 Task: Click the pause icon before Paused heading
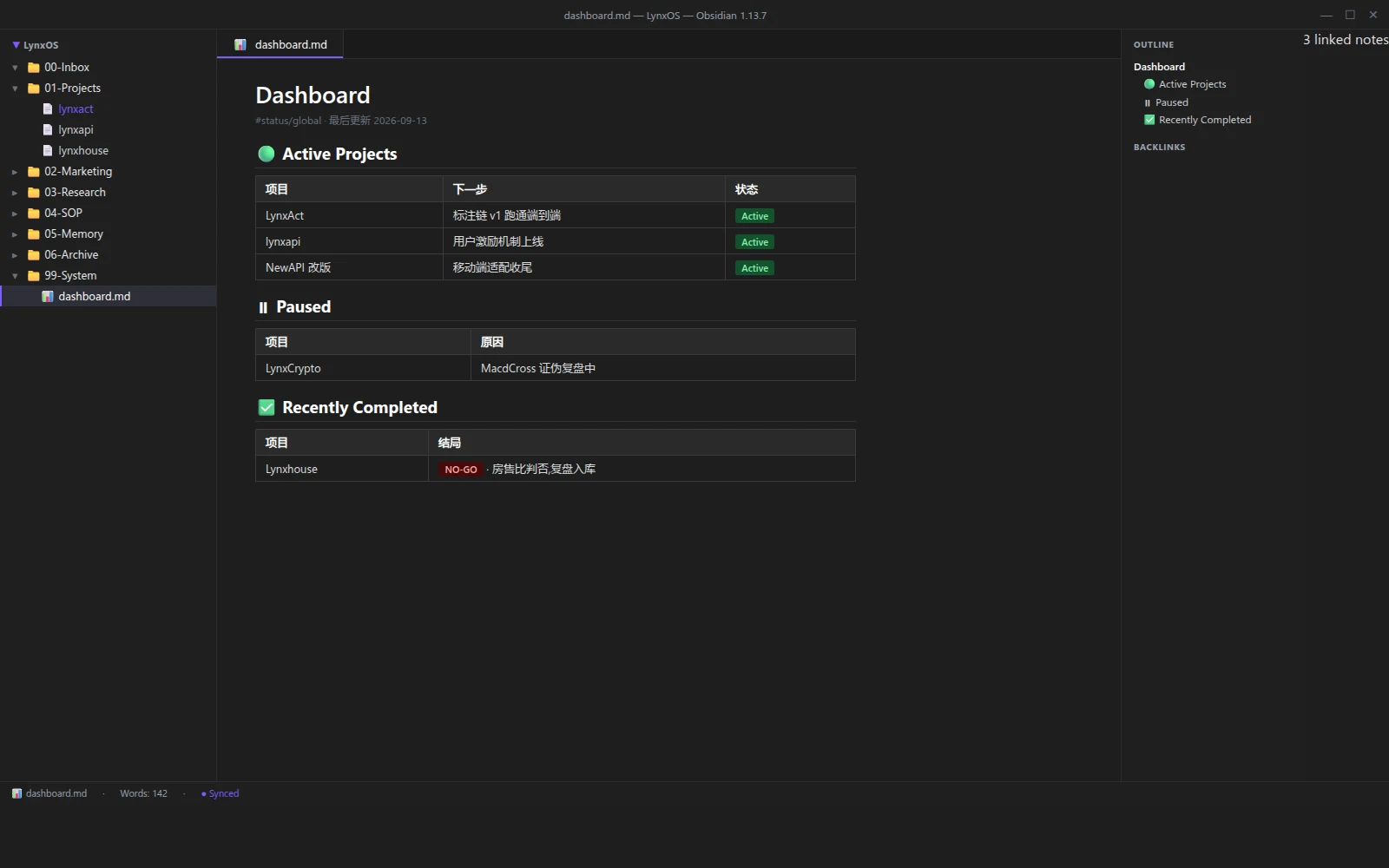[x=263, y=307]
